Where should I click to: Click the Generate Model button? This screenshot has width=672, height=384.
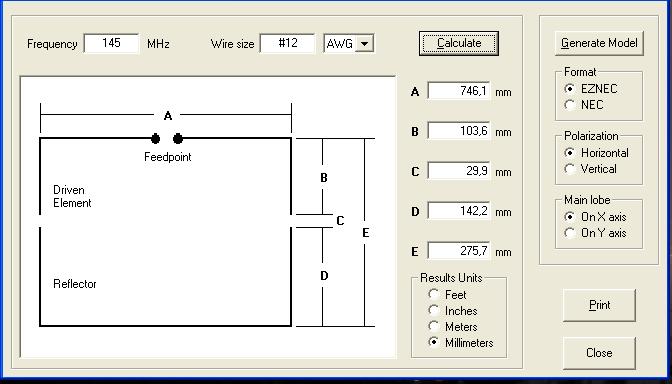[599, 43]
